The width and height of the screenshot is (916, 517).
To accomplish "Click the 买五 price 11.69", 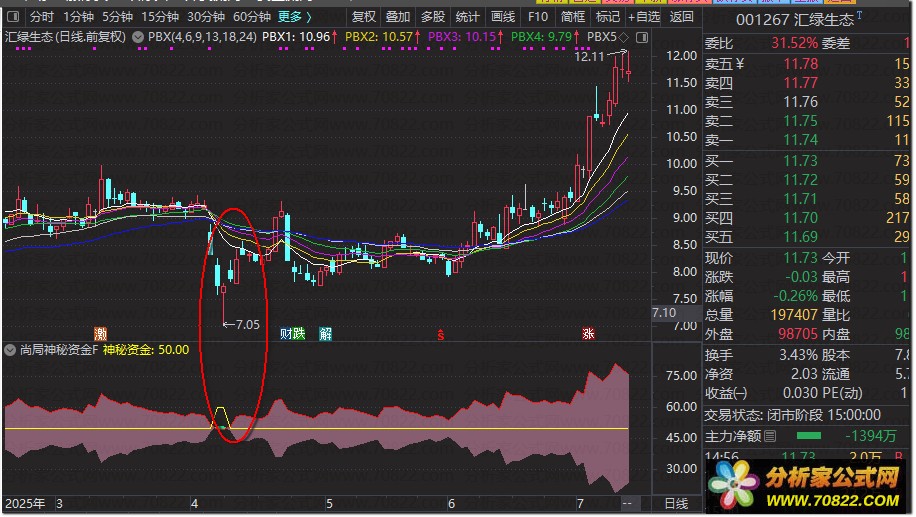I will click(800, 237).
